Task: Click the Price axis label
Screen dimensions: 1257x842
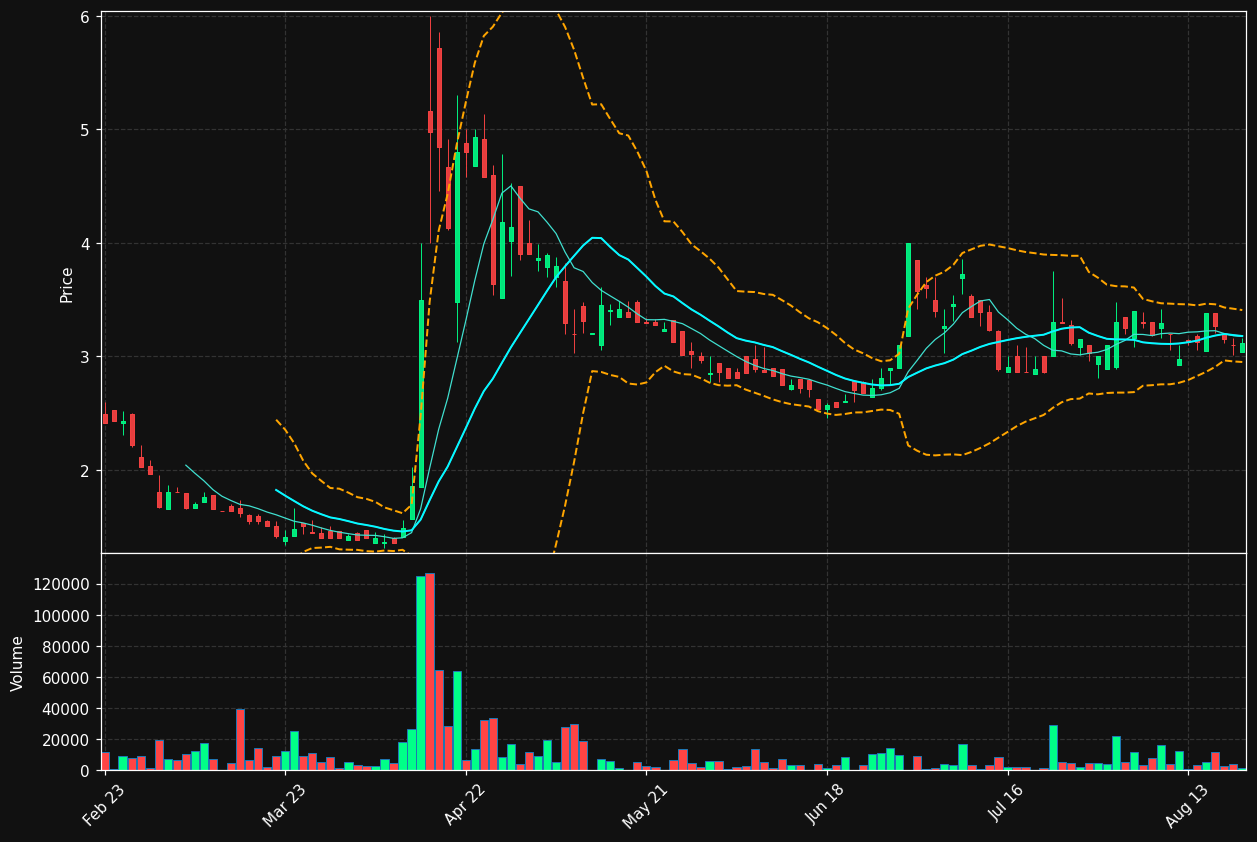Action: [x=67, y=285]
